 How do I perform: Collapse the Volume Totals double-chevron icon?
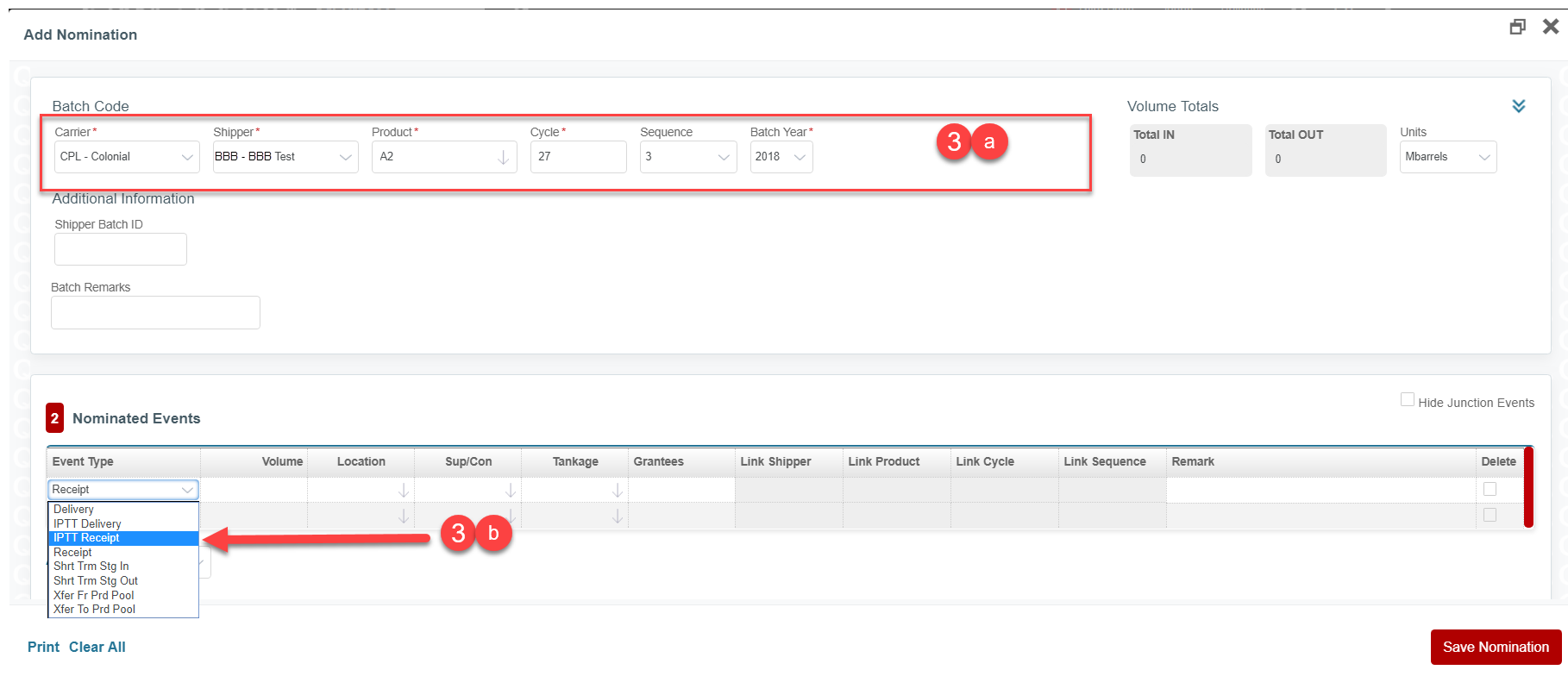click(x=1519, y=106)
